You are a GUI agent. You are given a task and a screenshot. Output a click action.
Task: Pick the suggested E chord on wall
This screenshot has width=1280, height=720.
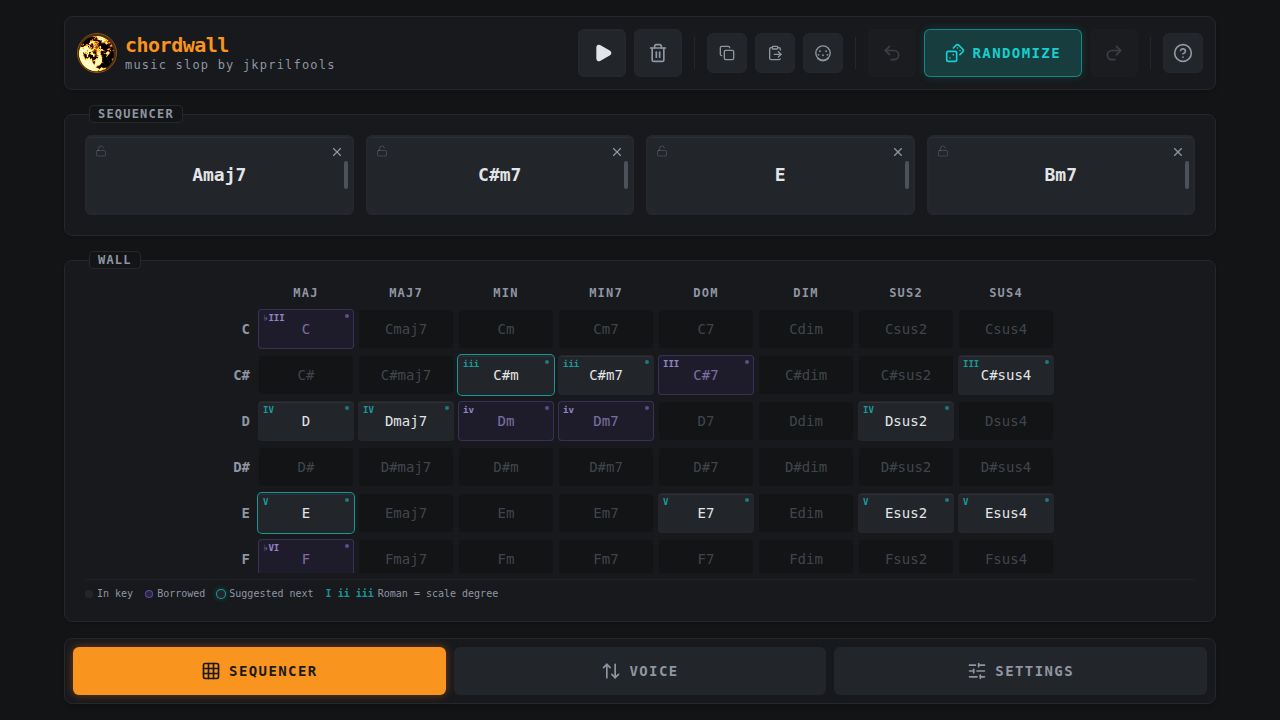306,513
